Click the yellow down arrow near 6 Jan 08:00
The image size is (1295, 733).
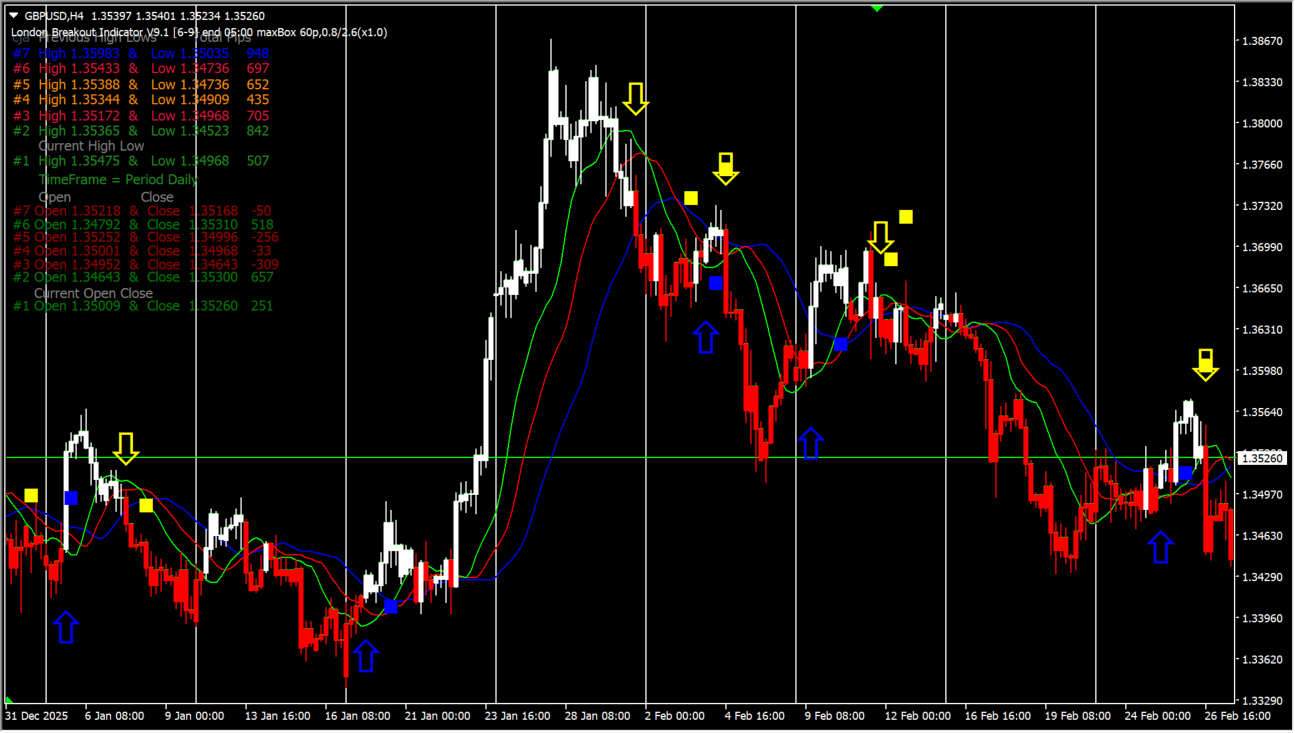click(x=126, y=448)
